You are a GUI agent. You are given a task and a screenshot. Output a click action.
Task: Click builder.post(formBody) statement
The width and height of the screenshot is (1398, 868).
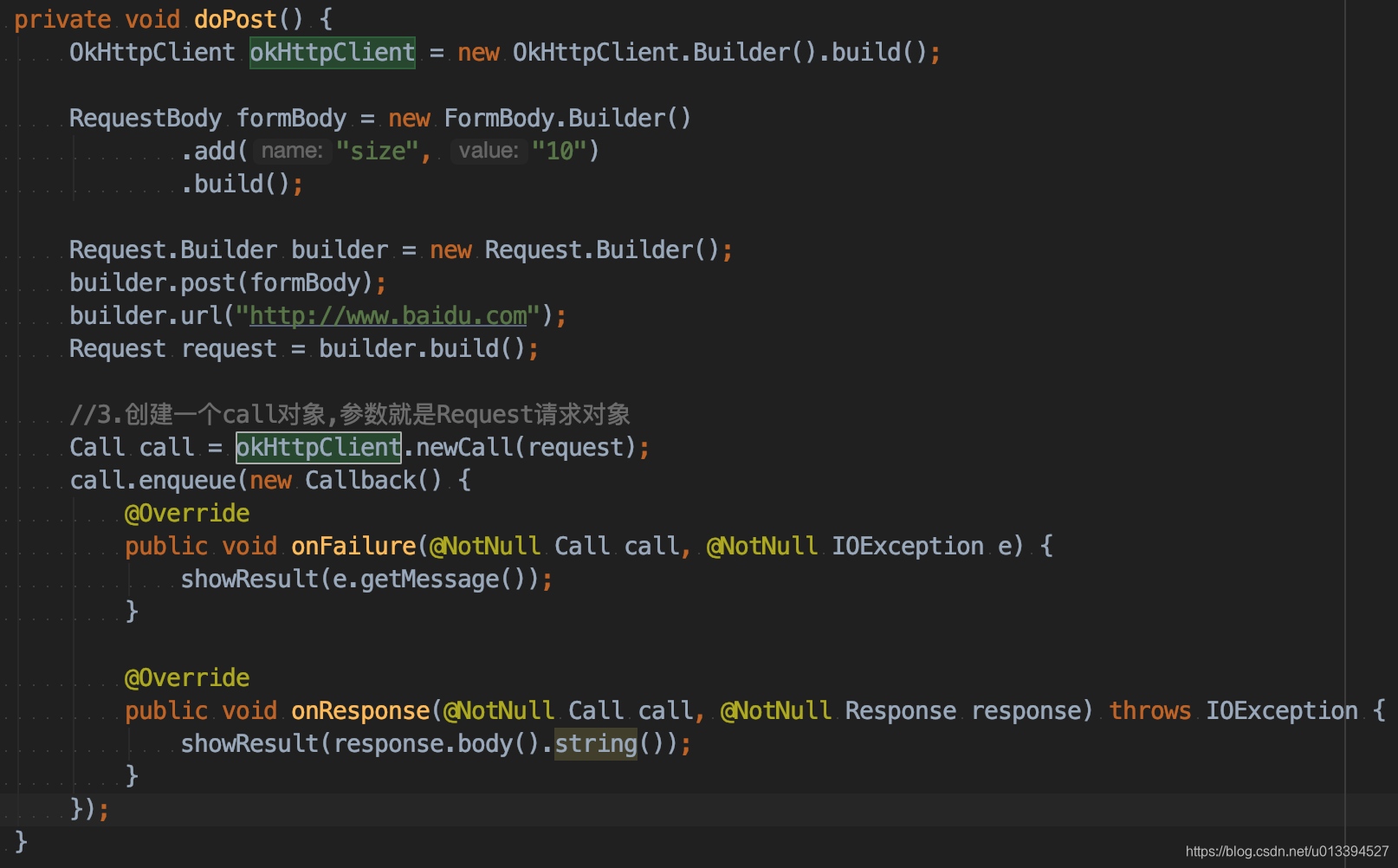228,282
